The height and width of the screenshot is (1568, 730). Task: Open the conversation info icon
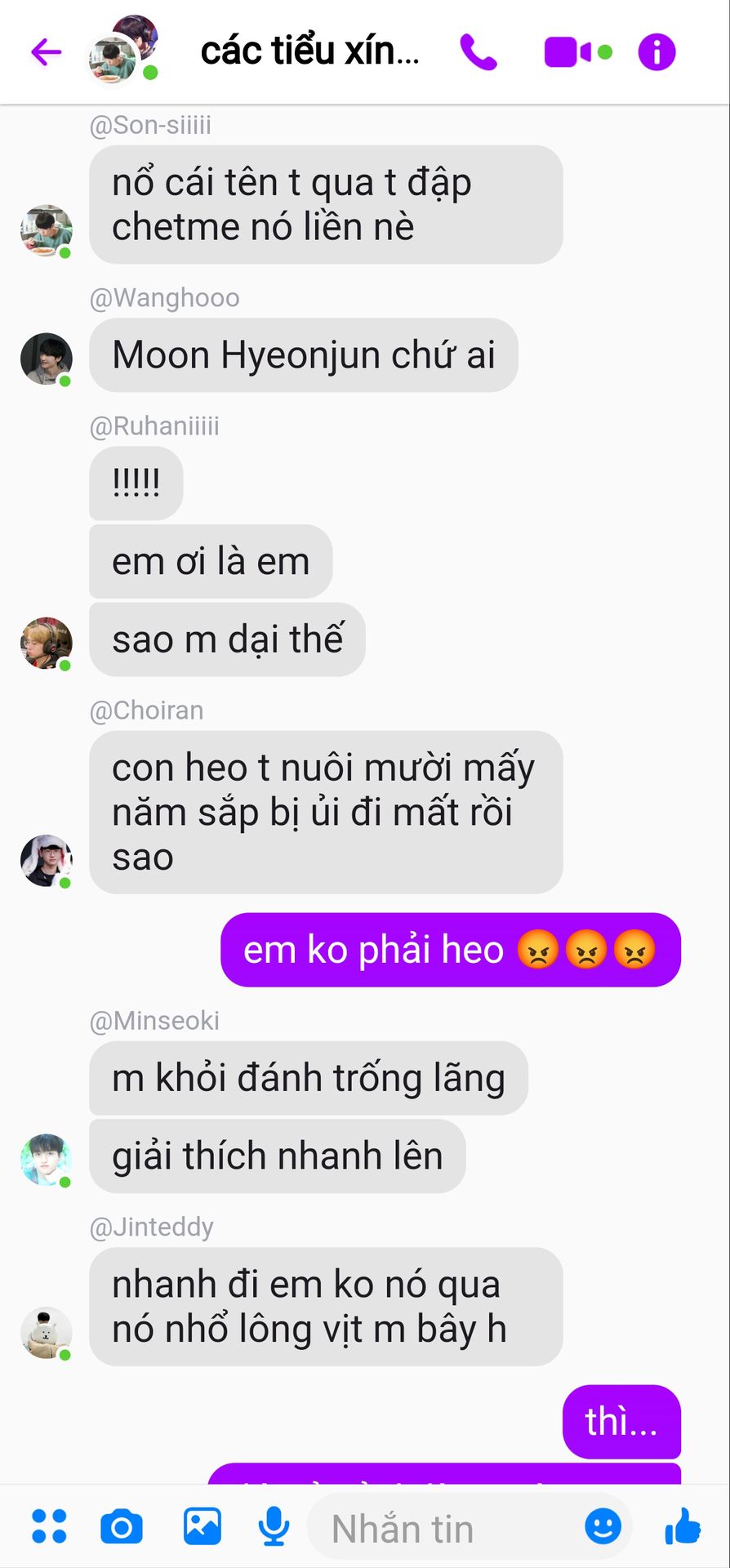(657, 52)
